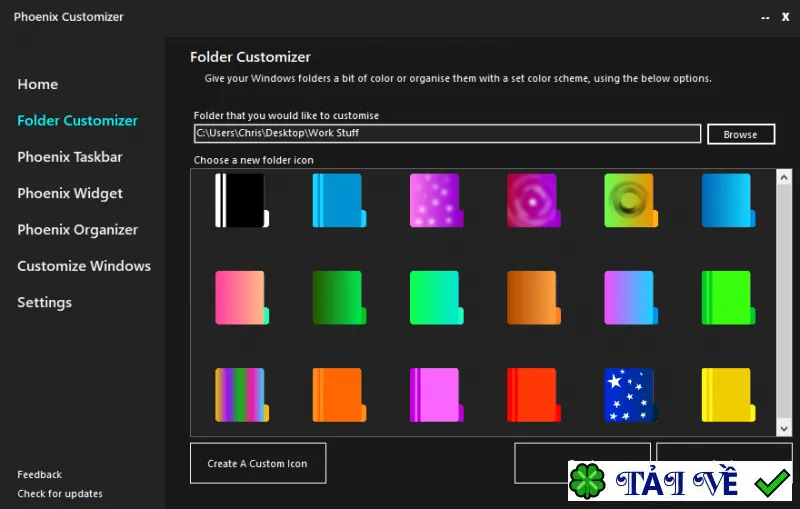Select the black folder icon with white stripes

click(242, 200)
